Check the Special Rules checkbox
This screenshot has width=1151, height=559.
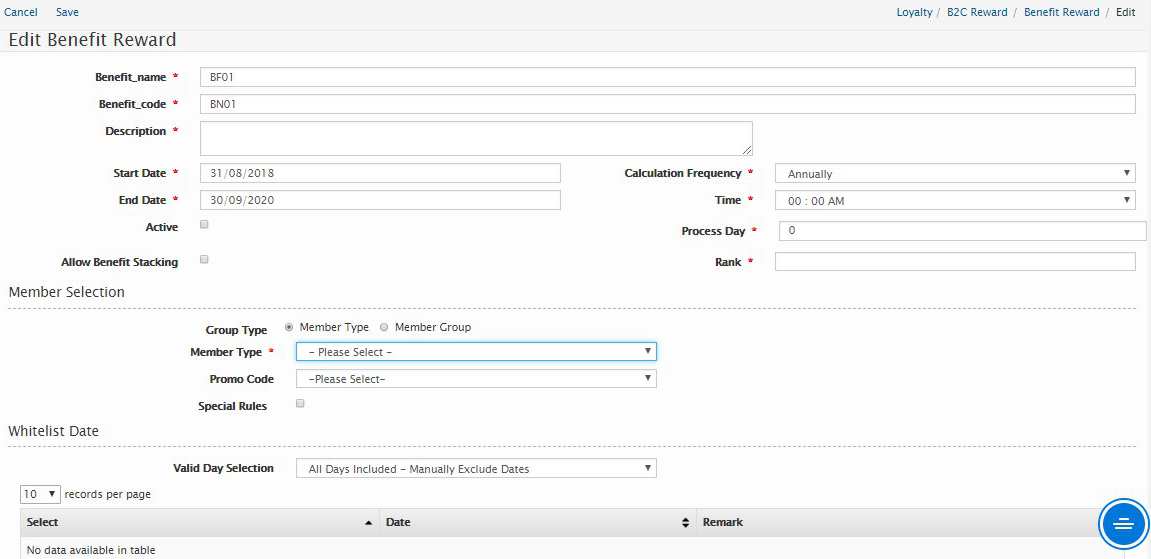tap(301, 404)
